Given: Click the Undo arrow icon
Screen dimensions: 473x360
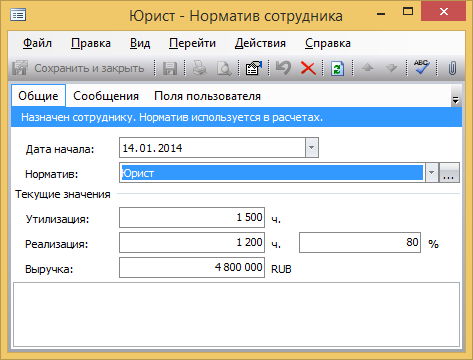Looking at the screenshot, I should tap(283, 68).
